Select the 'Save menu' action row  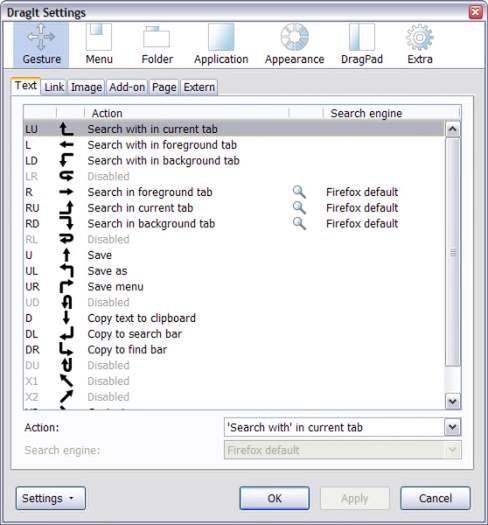click(x=234, y=286)
